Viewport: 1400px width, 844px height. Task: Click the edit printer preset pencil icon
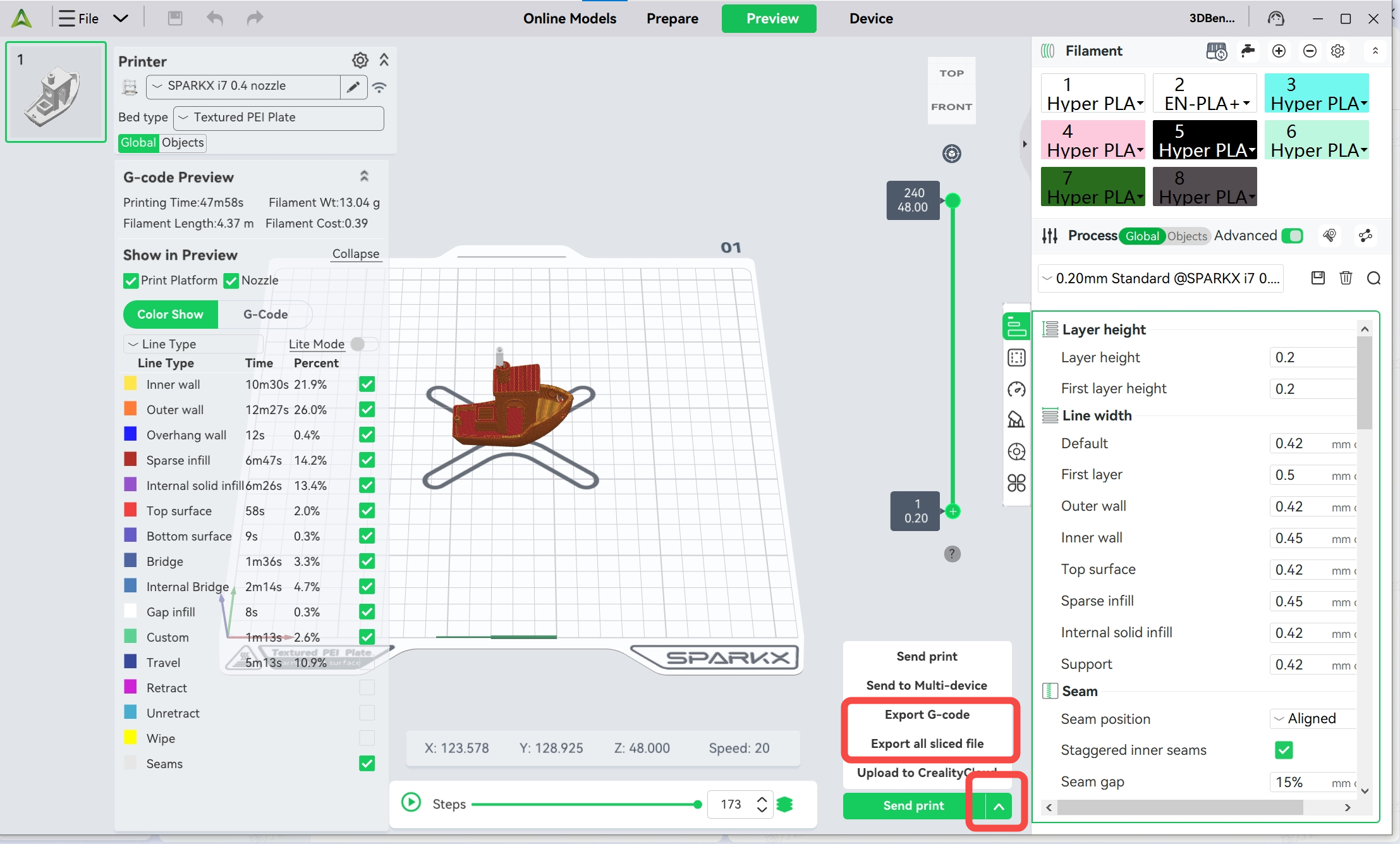pyautogui.click(x=353, y=87)
